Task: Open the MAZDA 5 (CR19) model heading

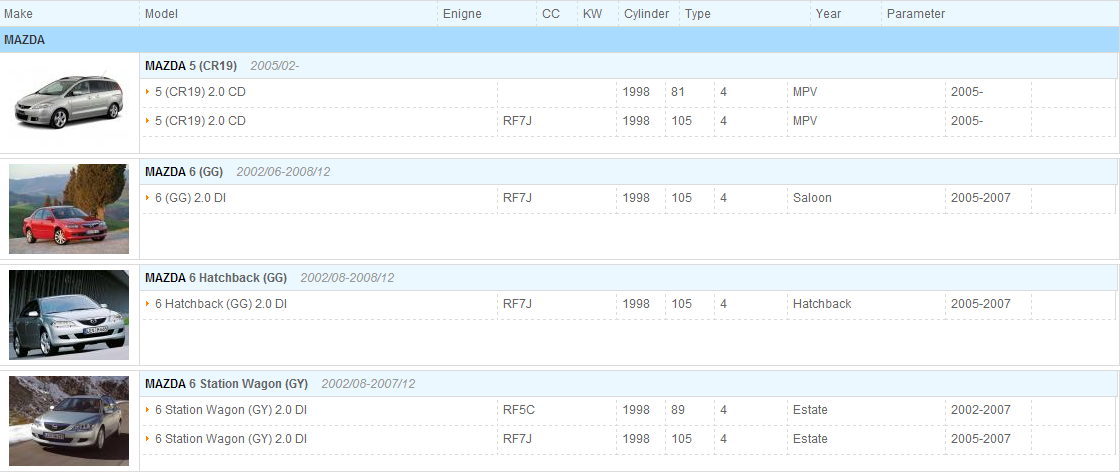Action: 191,66
